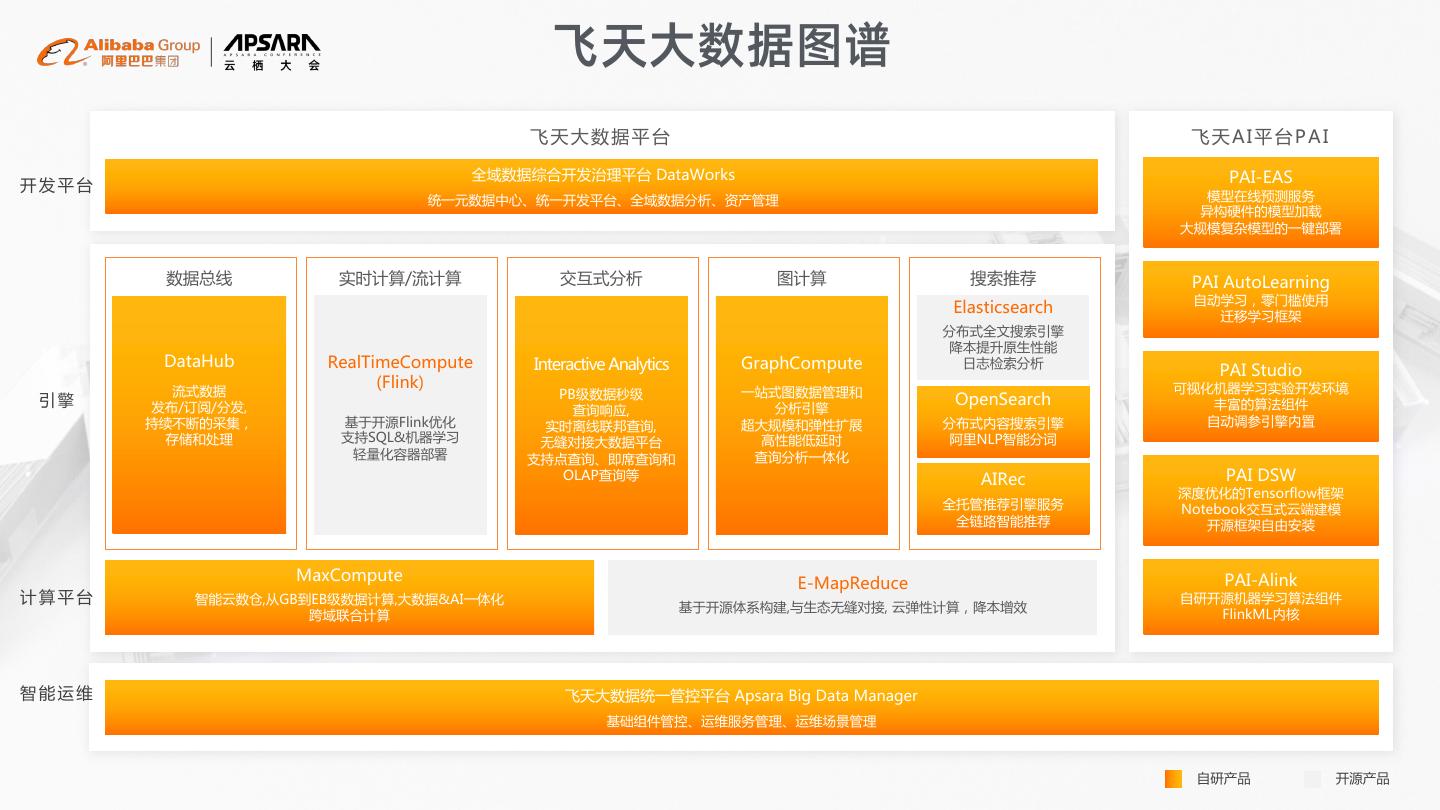Image resolution: width=1440 pixels, height=810 pixels.
Task: Select the DataWorks platform banner
Action: click(601, 186)
